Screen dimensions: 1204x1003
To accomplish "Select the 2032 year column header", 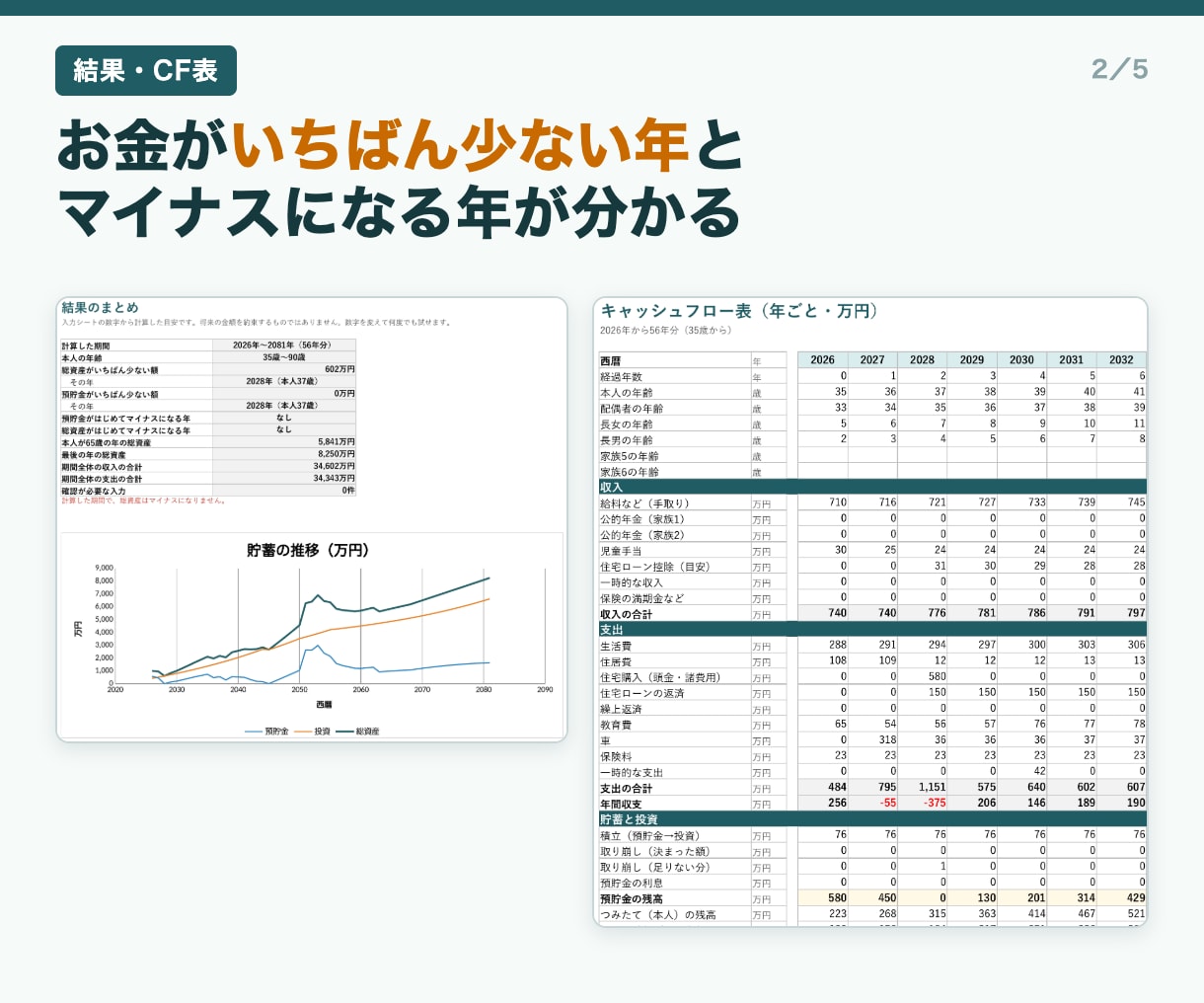I will 1121,360.
